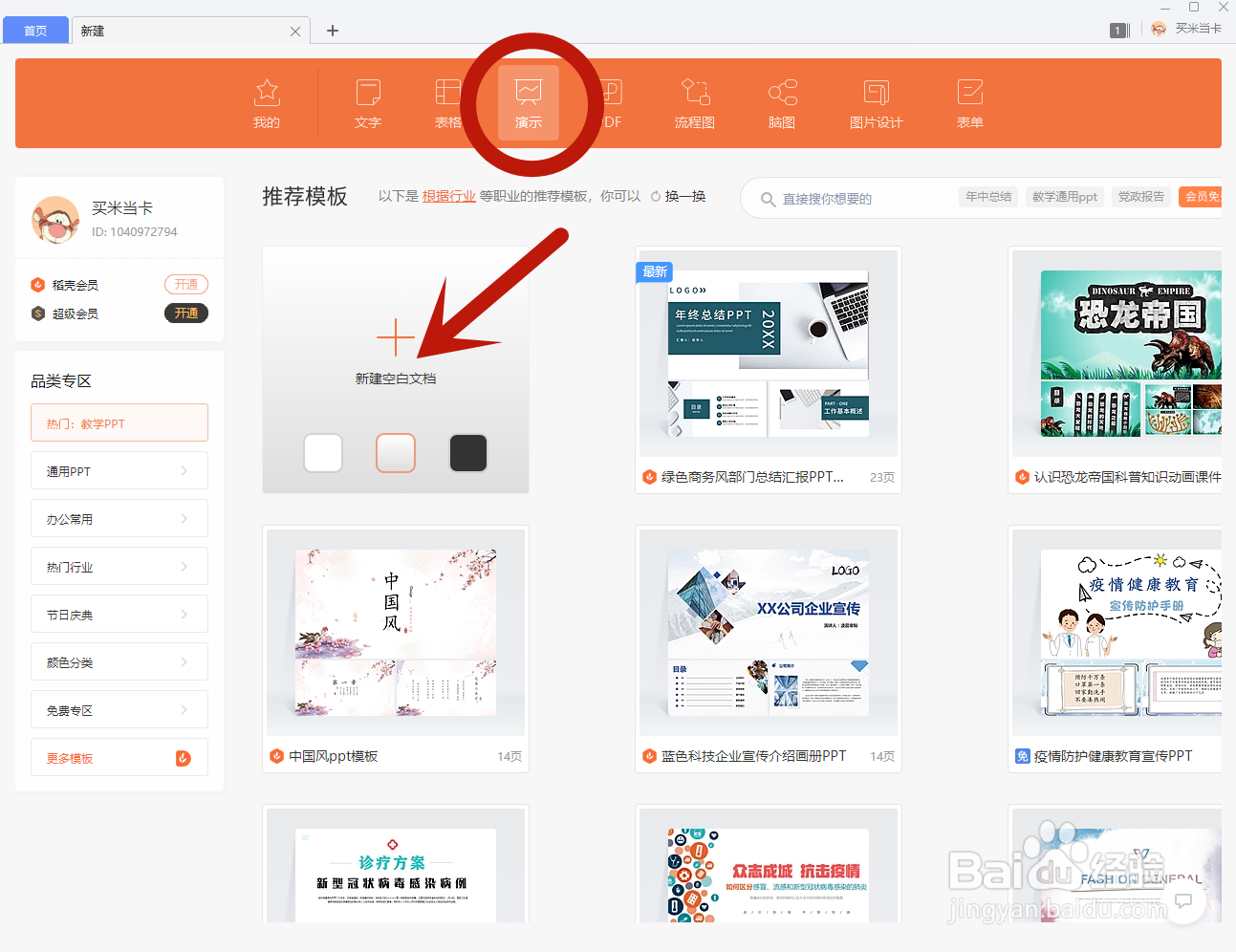Expand the 办公常用 category
Viewport: 1236px width, 952px height.
click(119, 518)
